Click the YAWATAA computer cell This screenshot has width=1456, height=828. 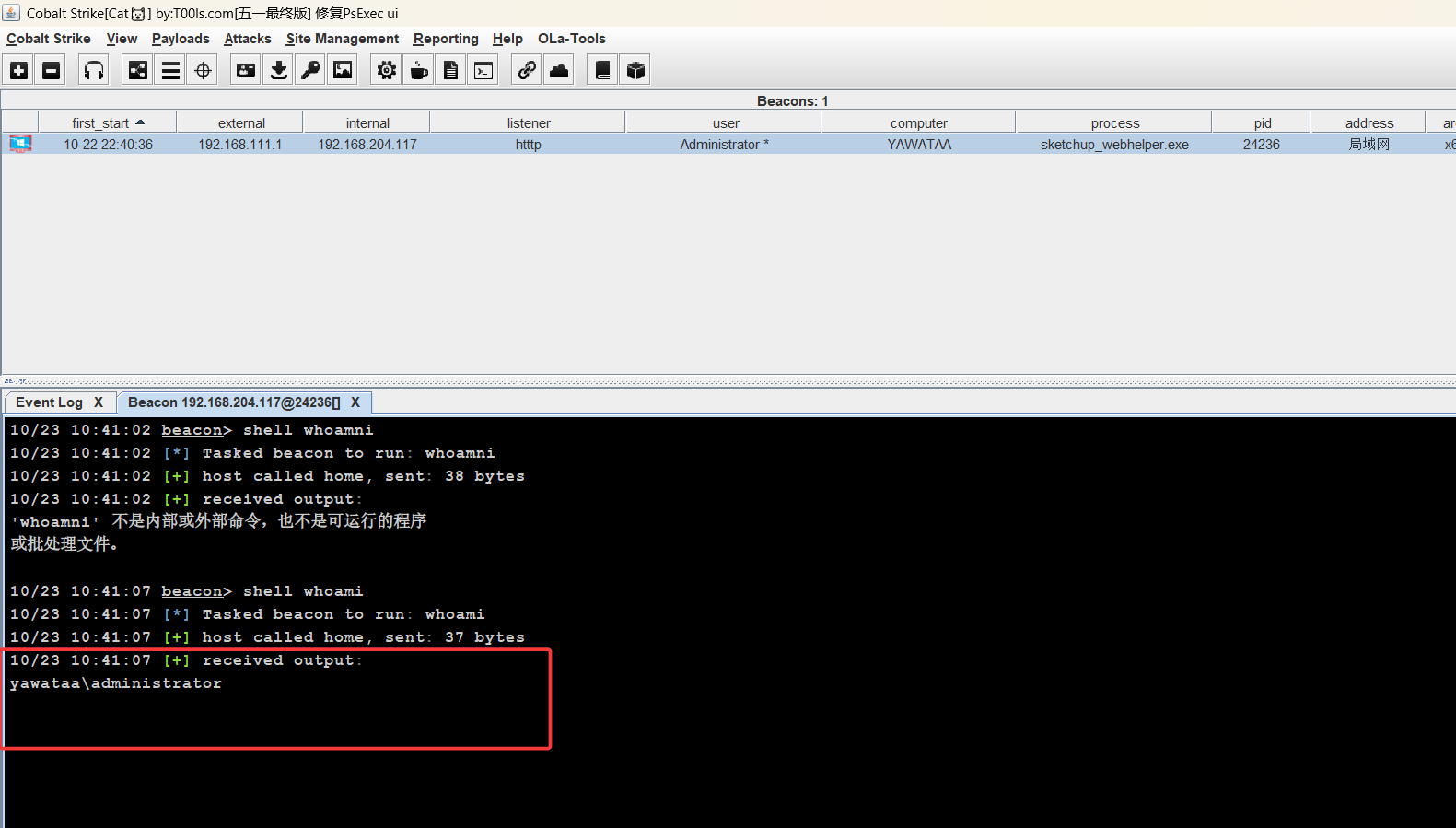pos(919,145)
